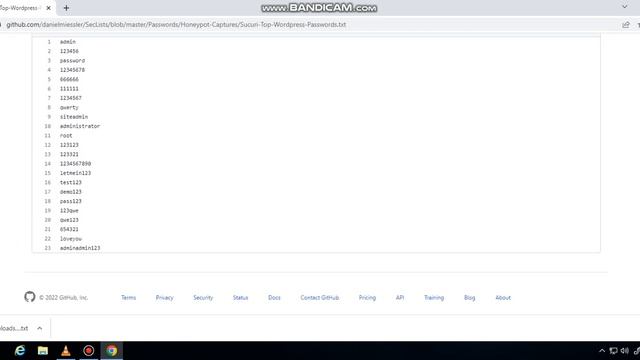Click the 'pass123' line
Image resolution: width=640 pixels, height=360 pixels.
(71, 201)
